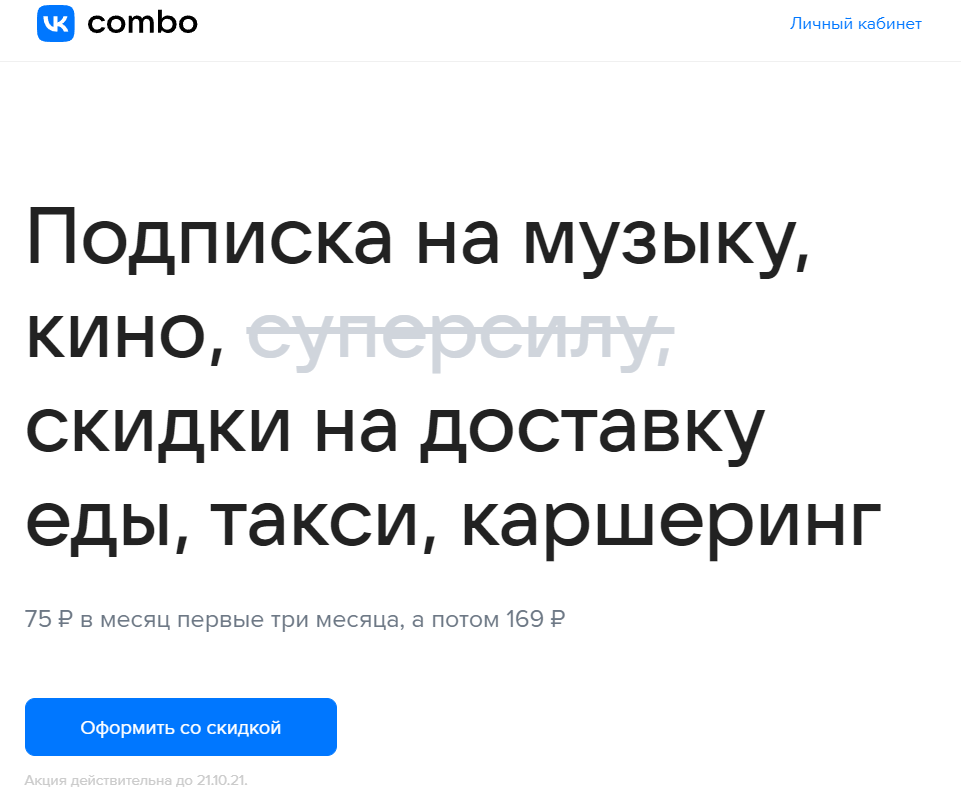This screenshot has width=961, height=790.
Task: Click the "combo" wordmark in header
Action: [x=142, y=23]
